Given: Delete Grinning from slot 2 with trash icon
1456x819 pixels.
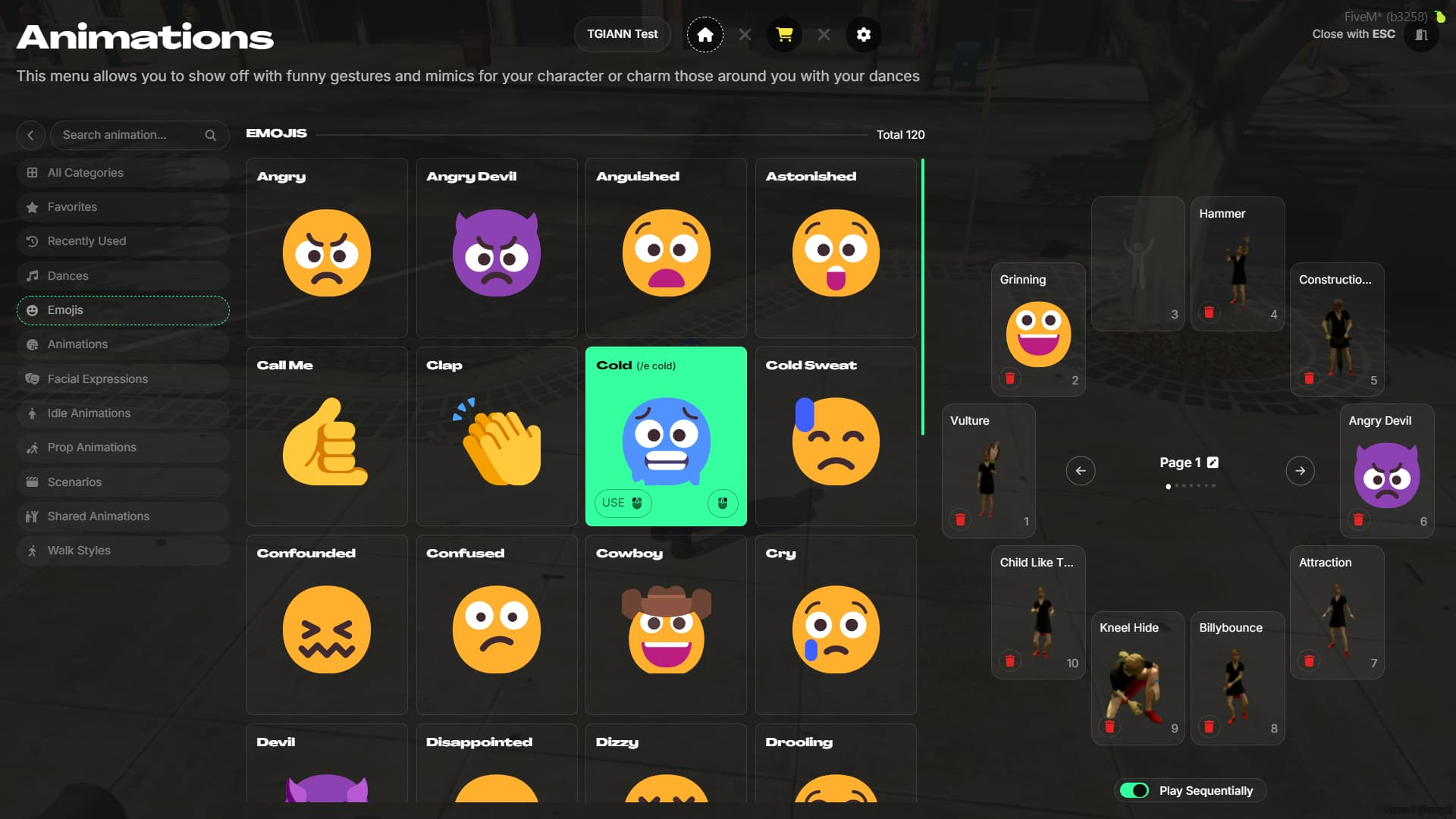Looking at the screenshot, I should coord(1010,378).
